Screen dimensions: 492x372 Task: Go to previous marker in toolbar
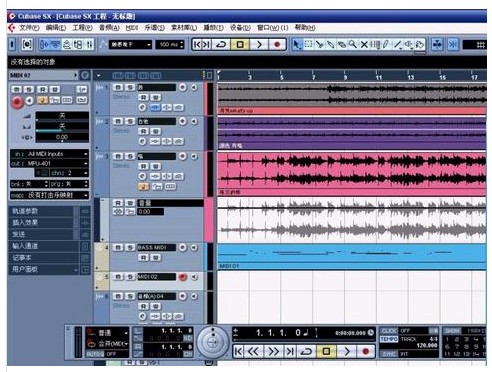(x=198, y=44)
